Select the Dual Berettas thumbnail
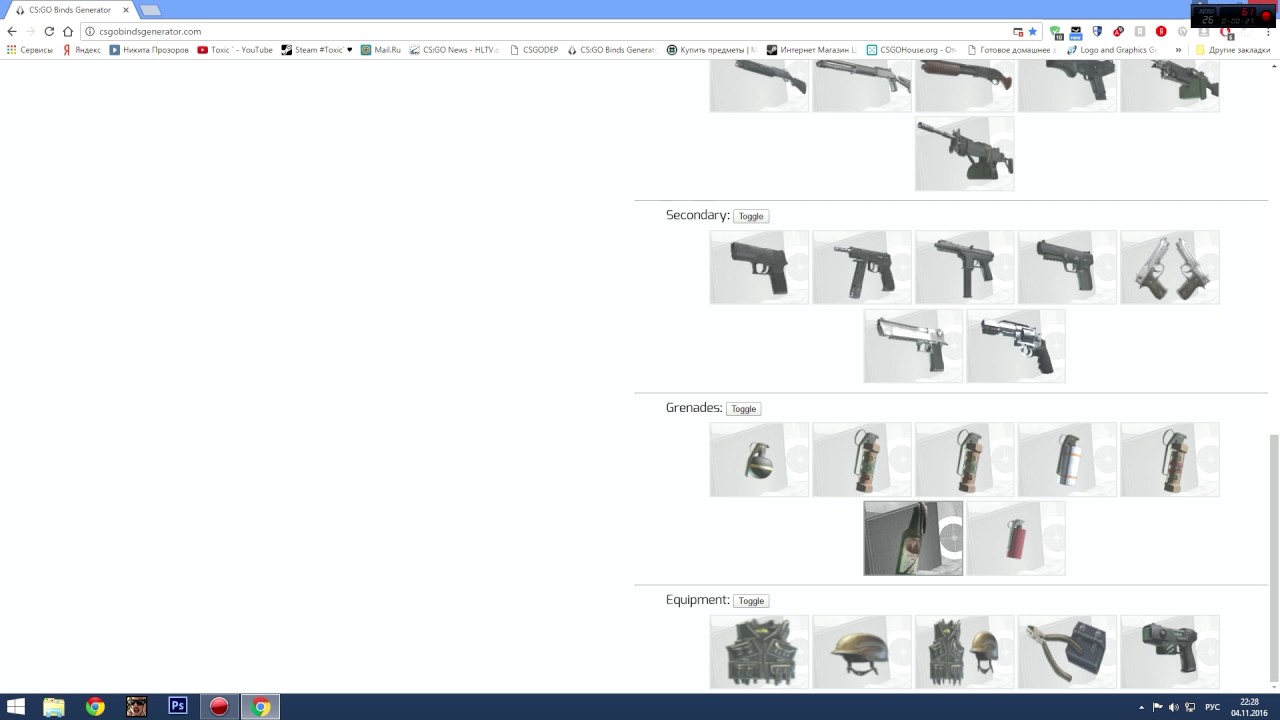Image resolution: width=1280 pixels, height=720 pixels. 1169,267
